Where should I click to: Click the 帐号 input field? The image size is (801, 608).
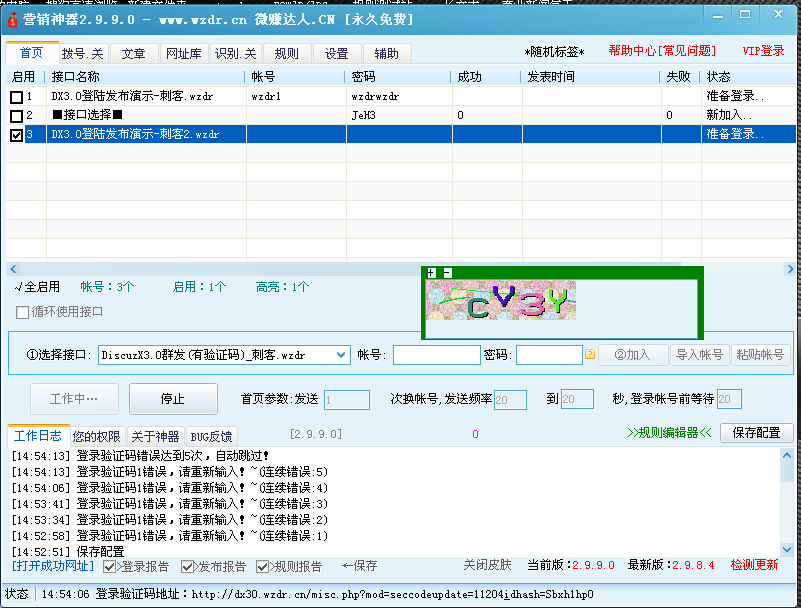coord(436,355)
